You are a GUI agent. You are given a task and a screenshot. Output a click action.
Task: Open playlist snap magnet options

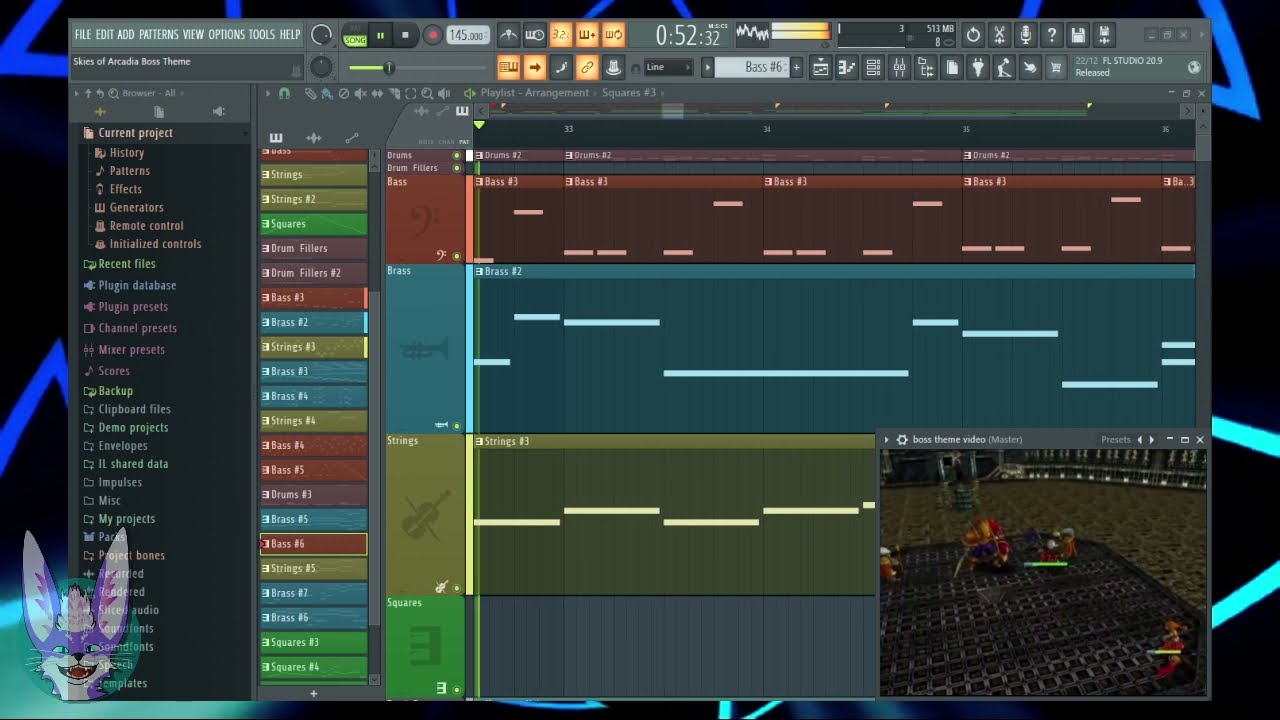coord(284,93)
